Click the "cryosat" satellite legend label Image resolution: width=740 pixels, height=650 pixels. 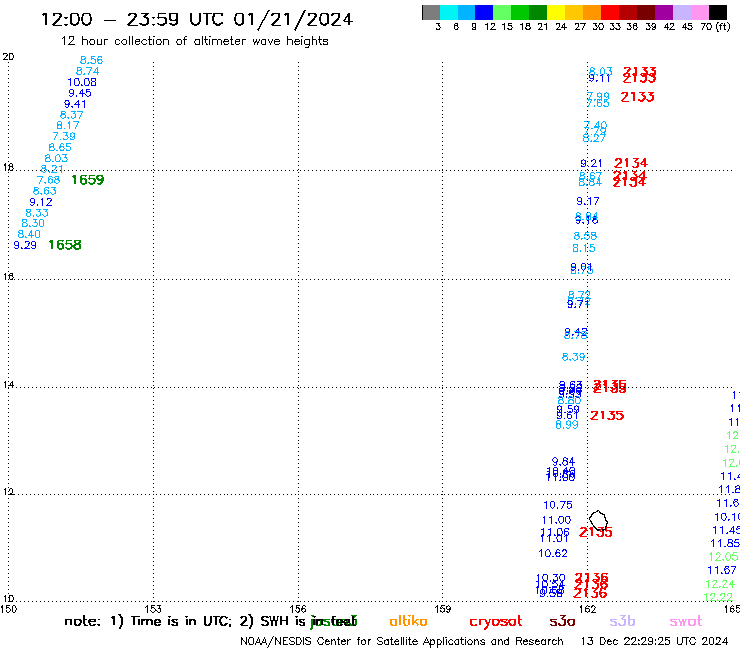496,622
